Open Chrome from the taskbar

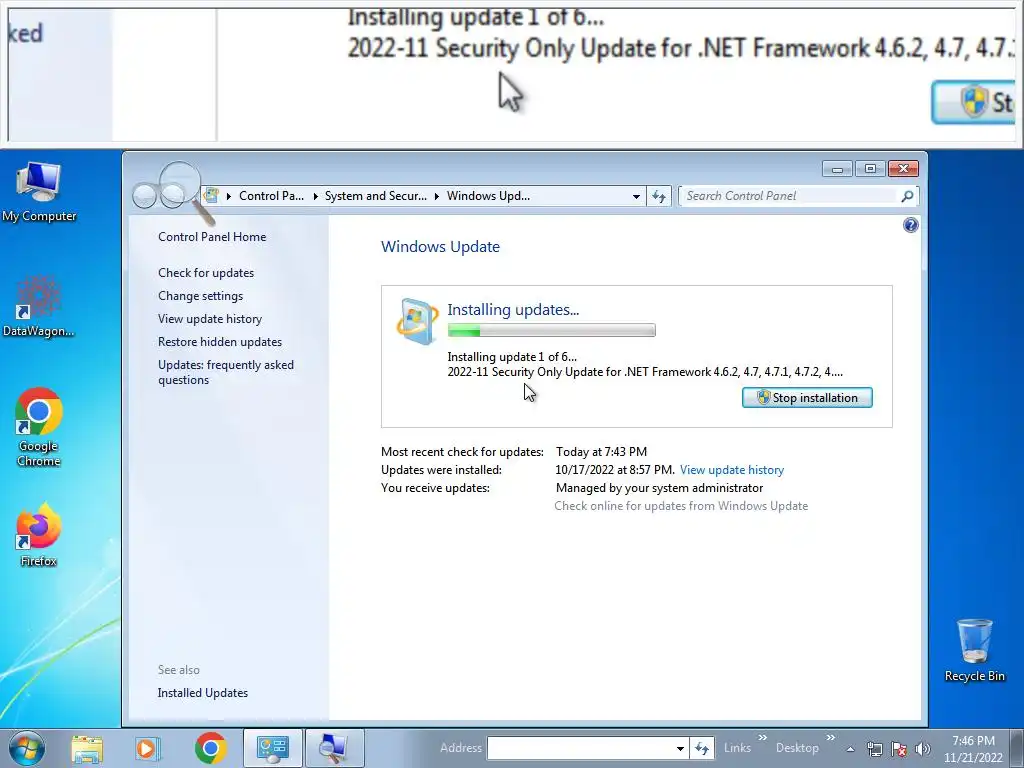[210, 748]
